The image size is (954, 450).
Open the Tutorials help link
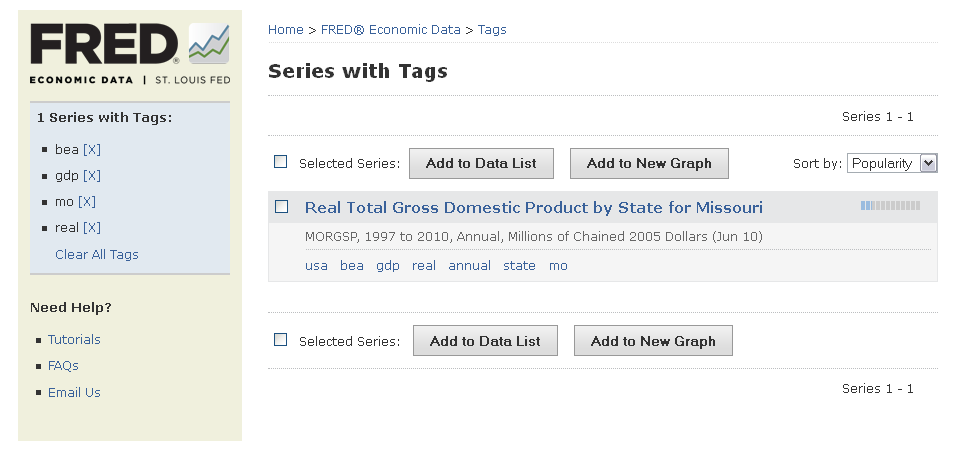click(x=74, y=340)
